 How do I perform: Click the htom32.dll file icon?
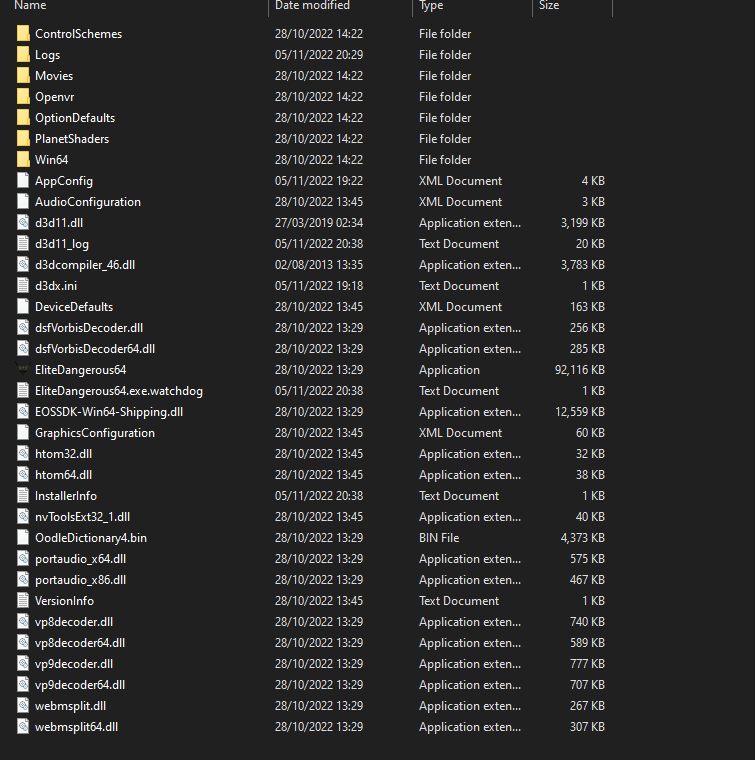coord(23,454)
